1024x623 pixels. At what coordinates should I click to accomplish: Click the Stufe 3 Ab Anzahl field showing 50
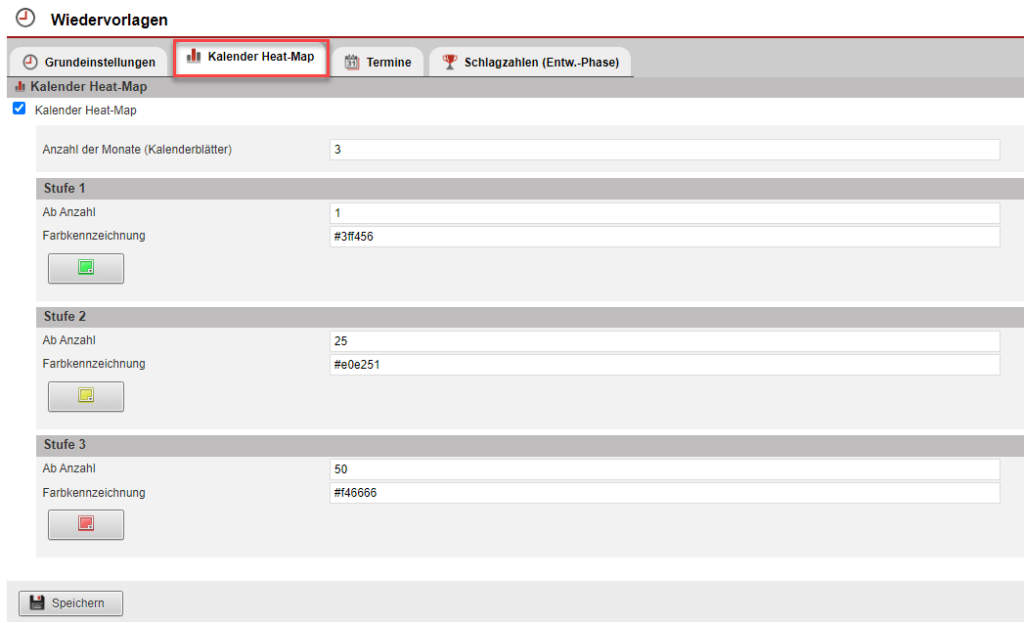[x=664, y=469]
